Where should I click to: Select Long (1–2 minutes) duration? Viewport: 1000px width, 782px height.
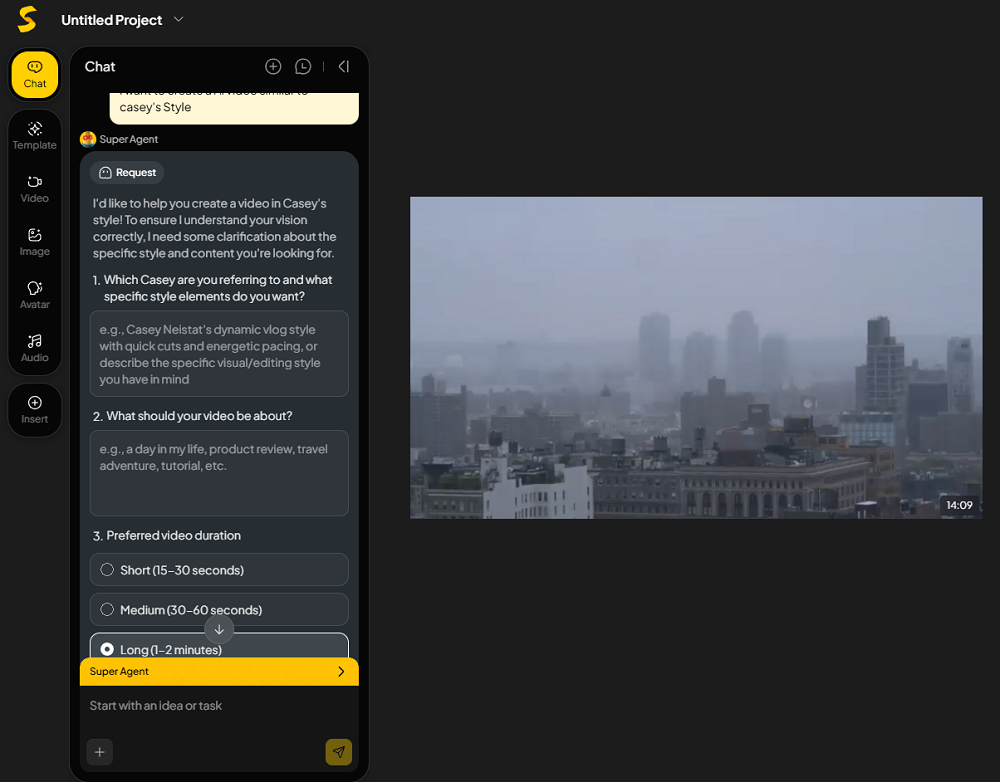[x=108, y=649]
